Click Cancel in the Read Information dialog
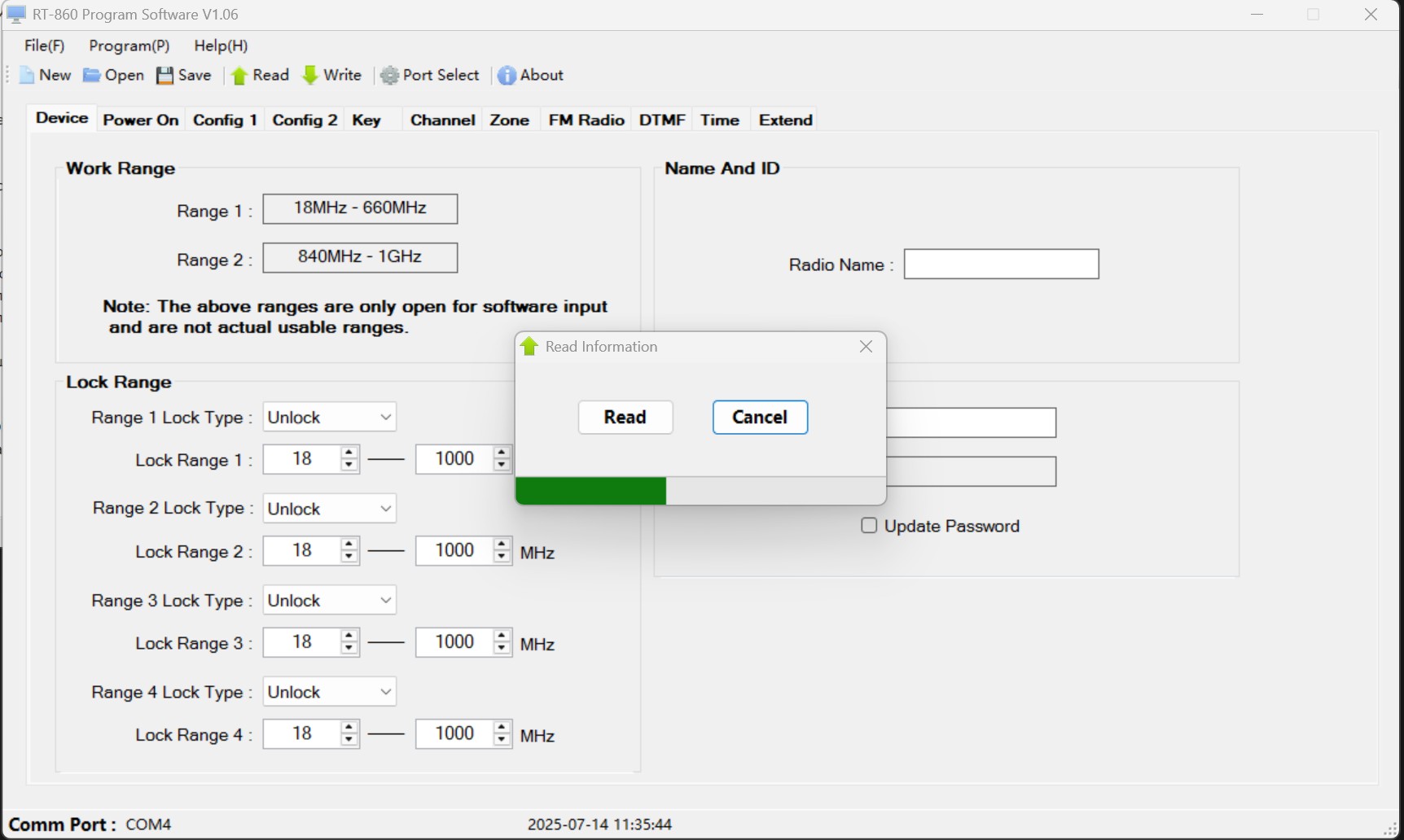1404x840 pixels. tap(760, 418)
